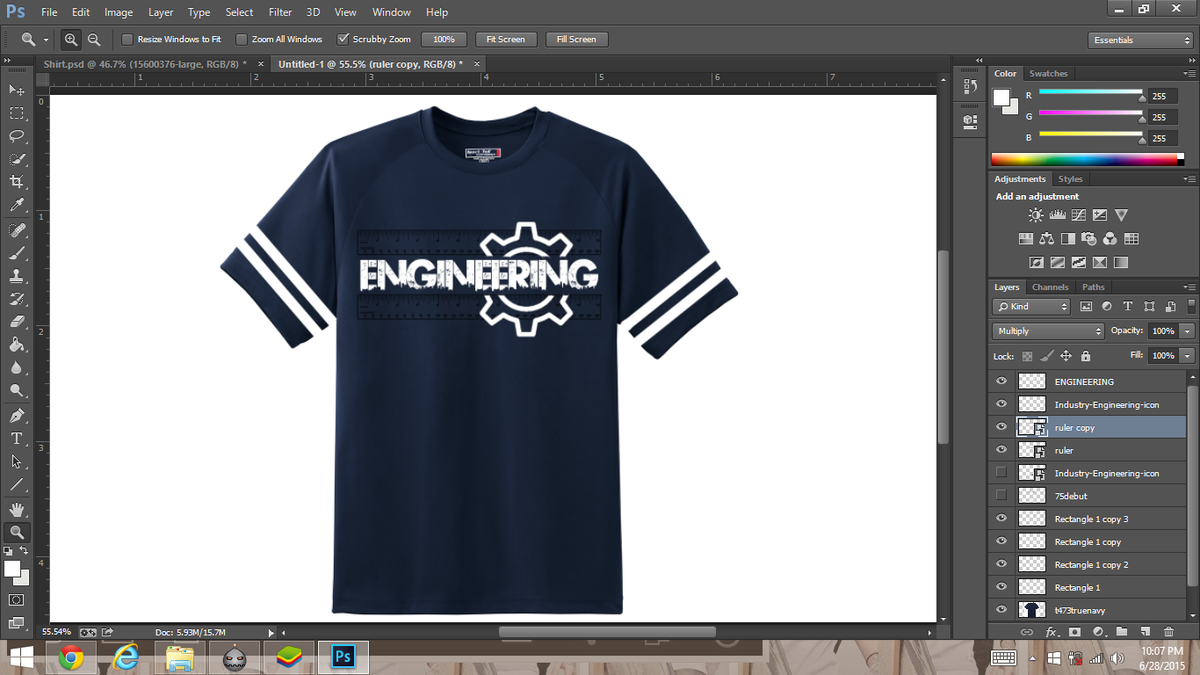Click the Fit Screen button
This screenshot has width=1200, height=675.
pos(505,39)
